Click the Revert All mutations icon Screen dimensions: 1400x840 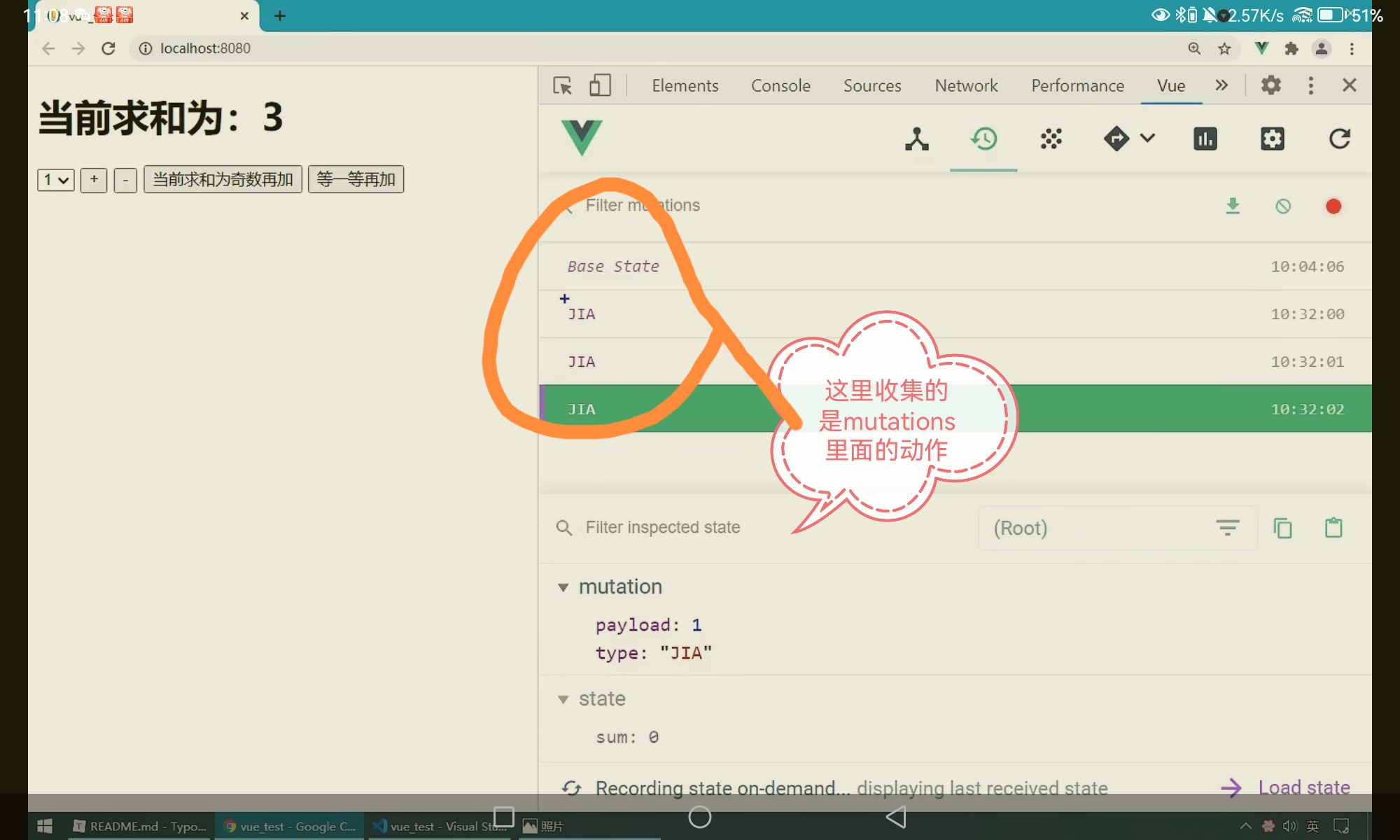[x=1283, y=206]
